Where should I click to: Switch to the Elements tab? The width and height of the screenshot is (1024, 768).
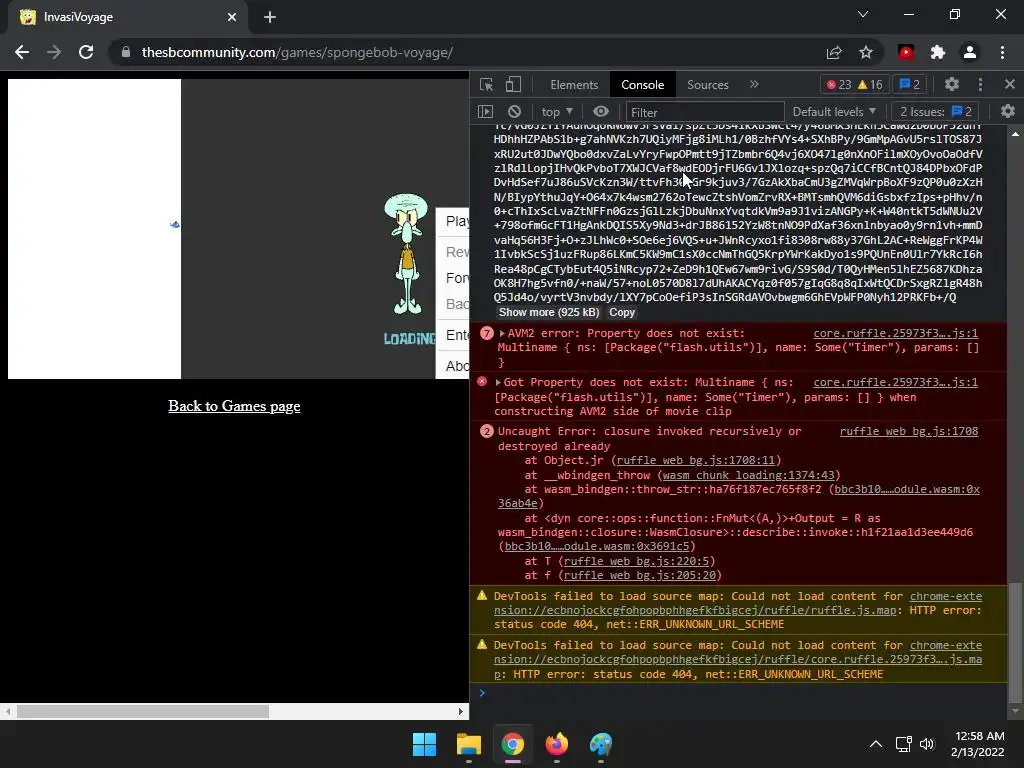pyautogui.click(x=574, y=85)
